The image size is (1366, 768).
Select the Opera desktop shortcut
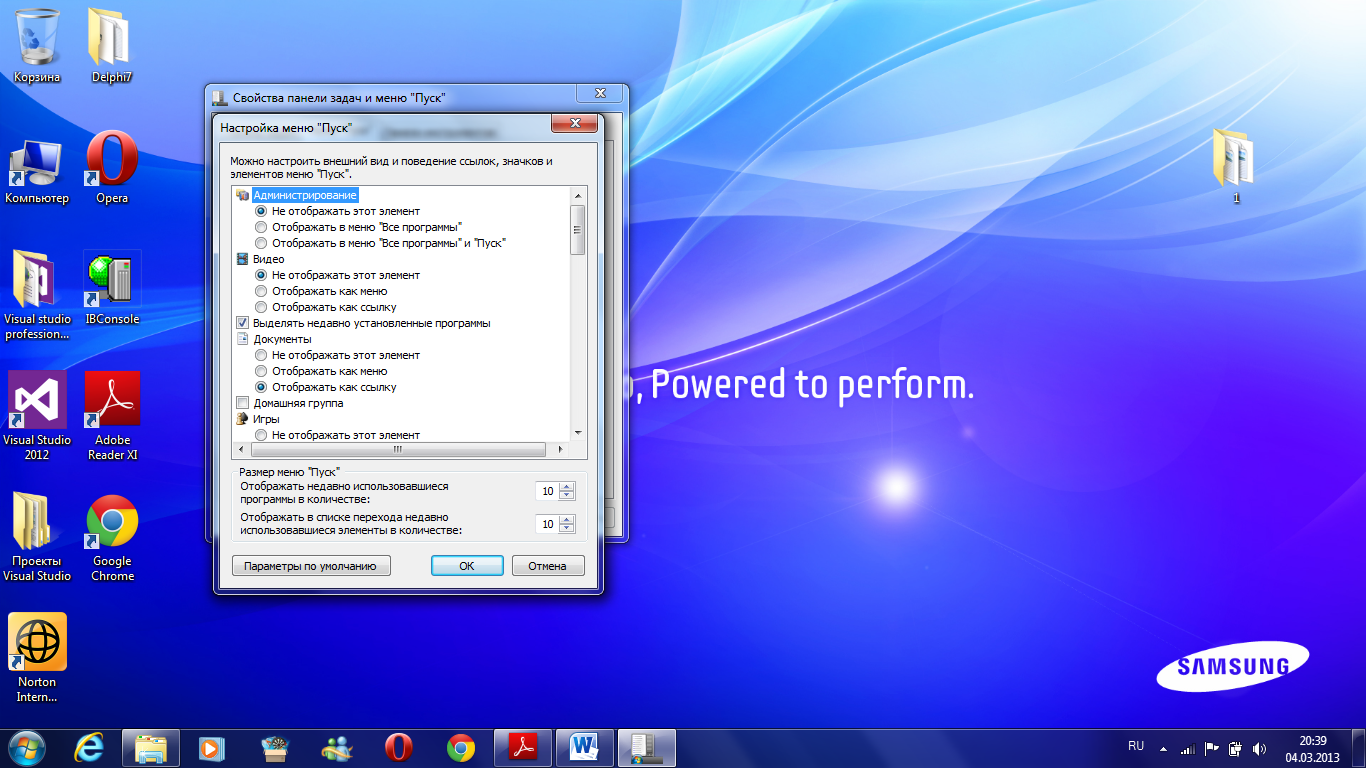click(112, 168)
